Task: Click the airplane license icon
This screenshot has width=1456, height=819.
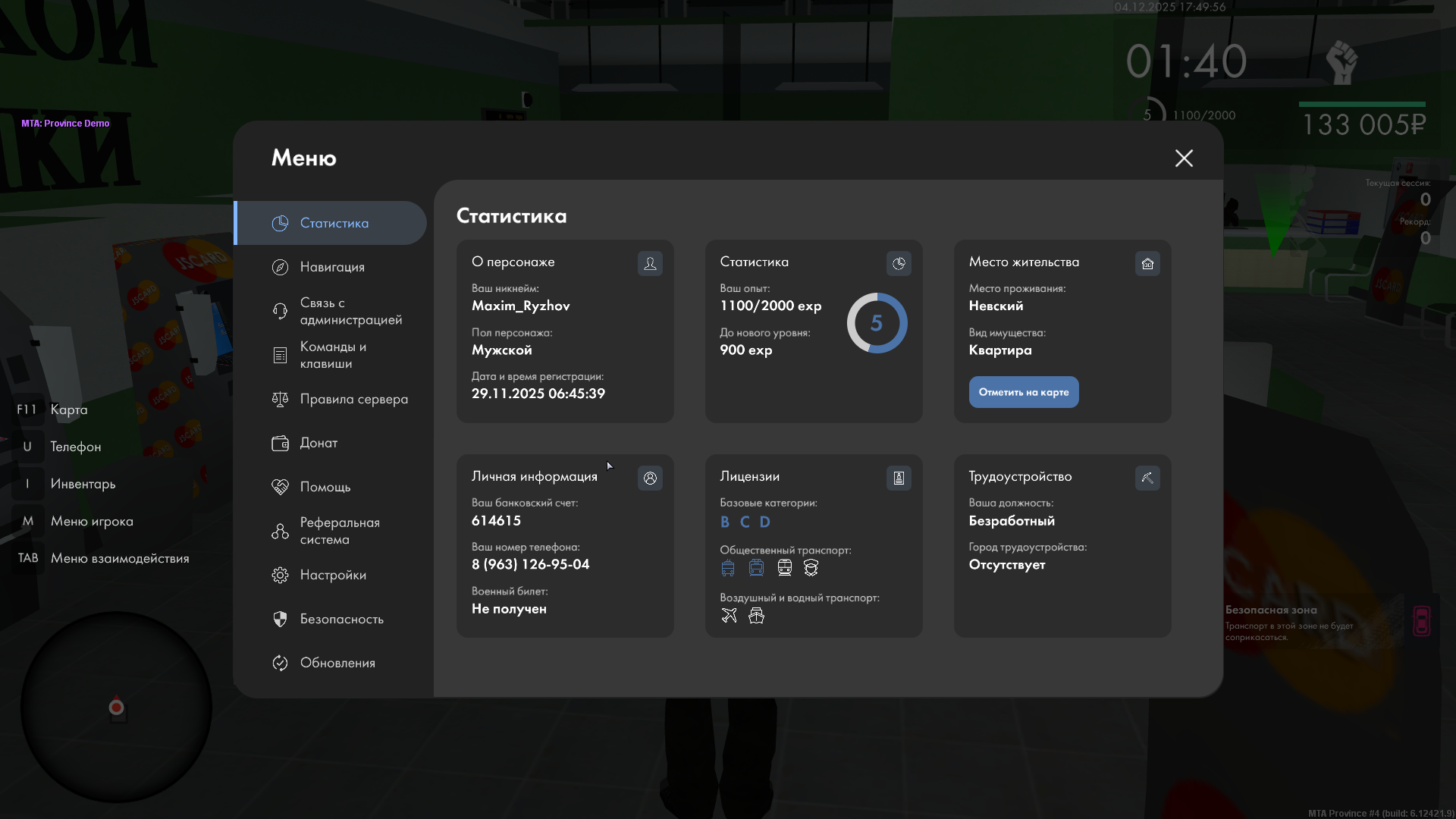Action: click(x=729, y=615)
